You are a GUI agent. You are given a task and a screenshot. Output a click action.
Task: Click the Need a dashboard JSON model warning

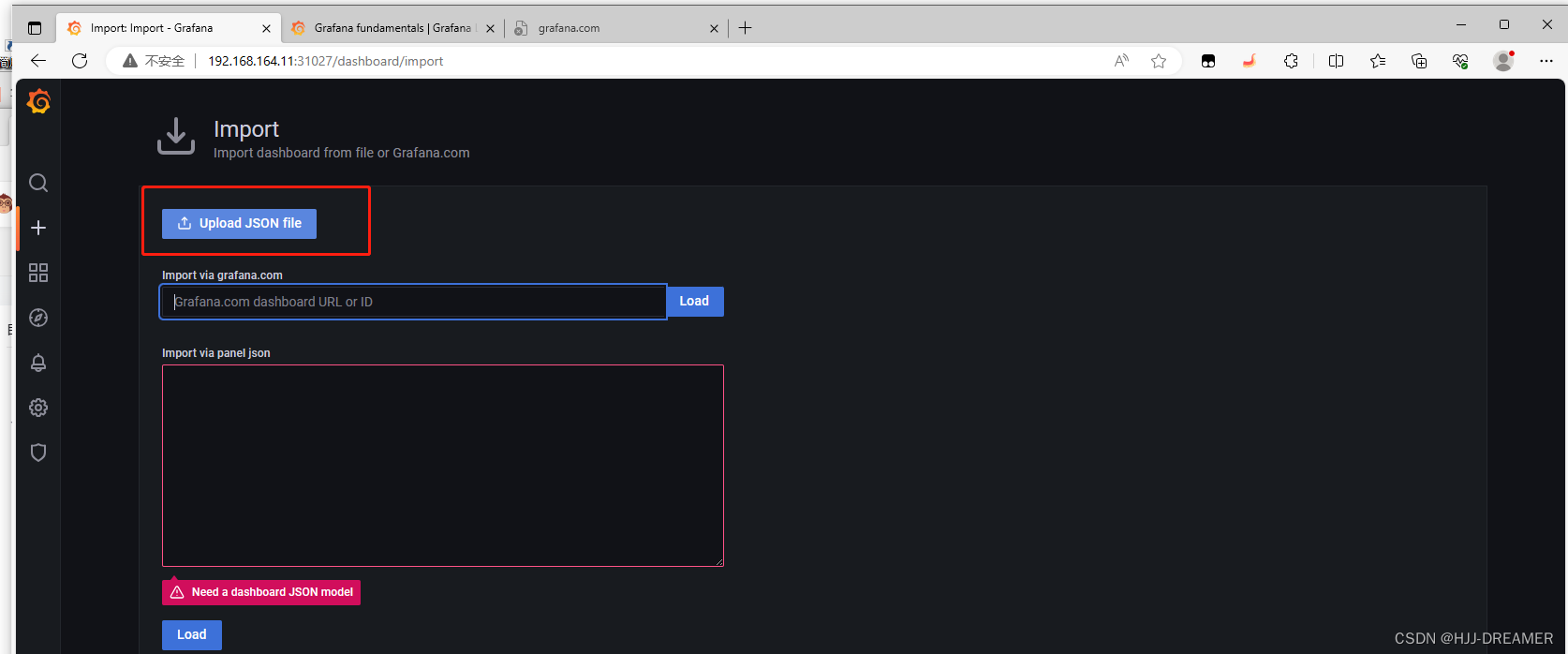point(261,592)
